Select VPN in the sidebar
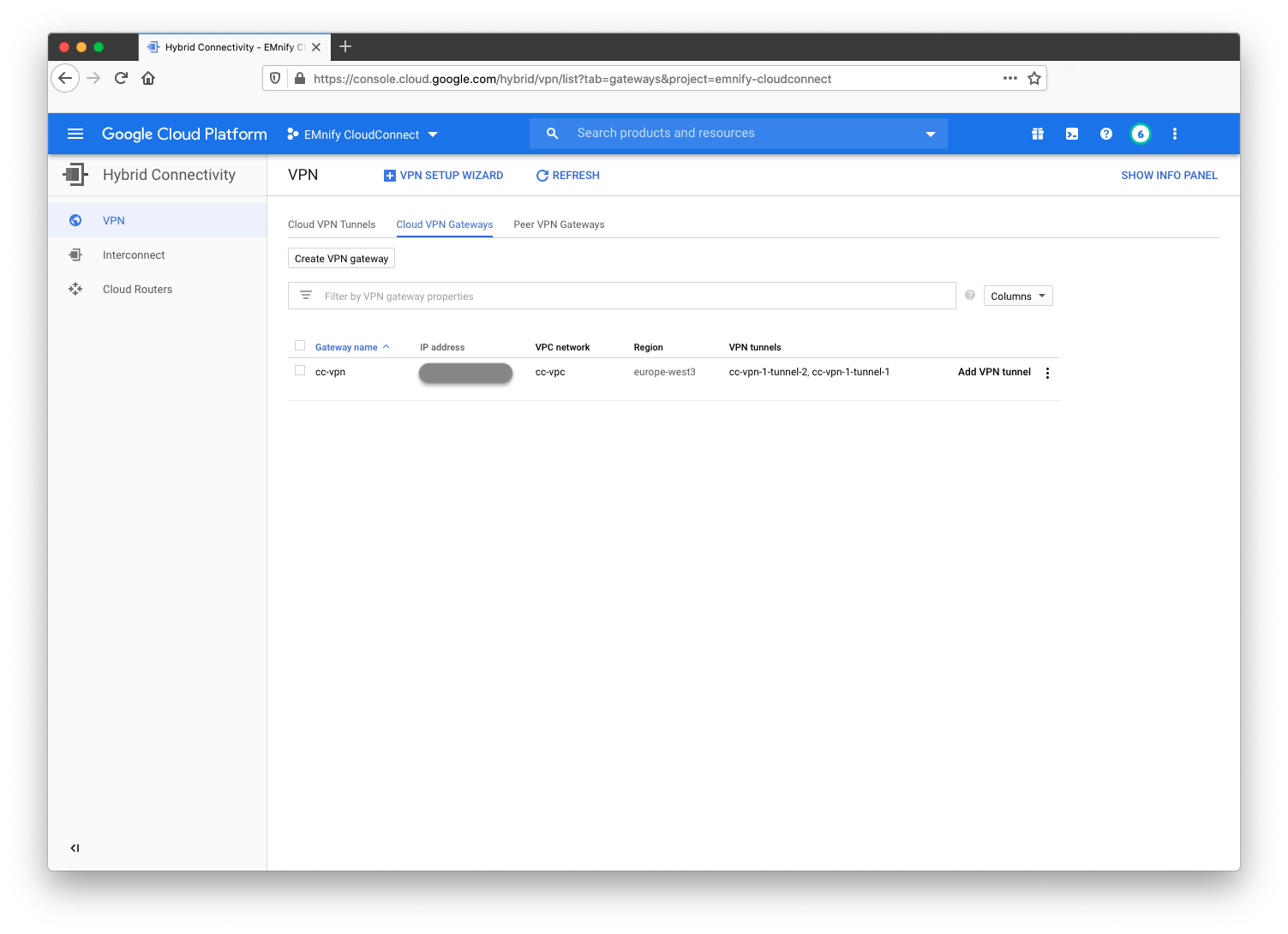This screenshot has width=1288, height=934. pos(114,220)
